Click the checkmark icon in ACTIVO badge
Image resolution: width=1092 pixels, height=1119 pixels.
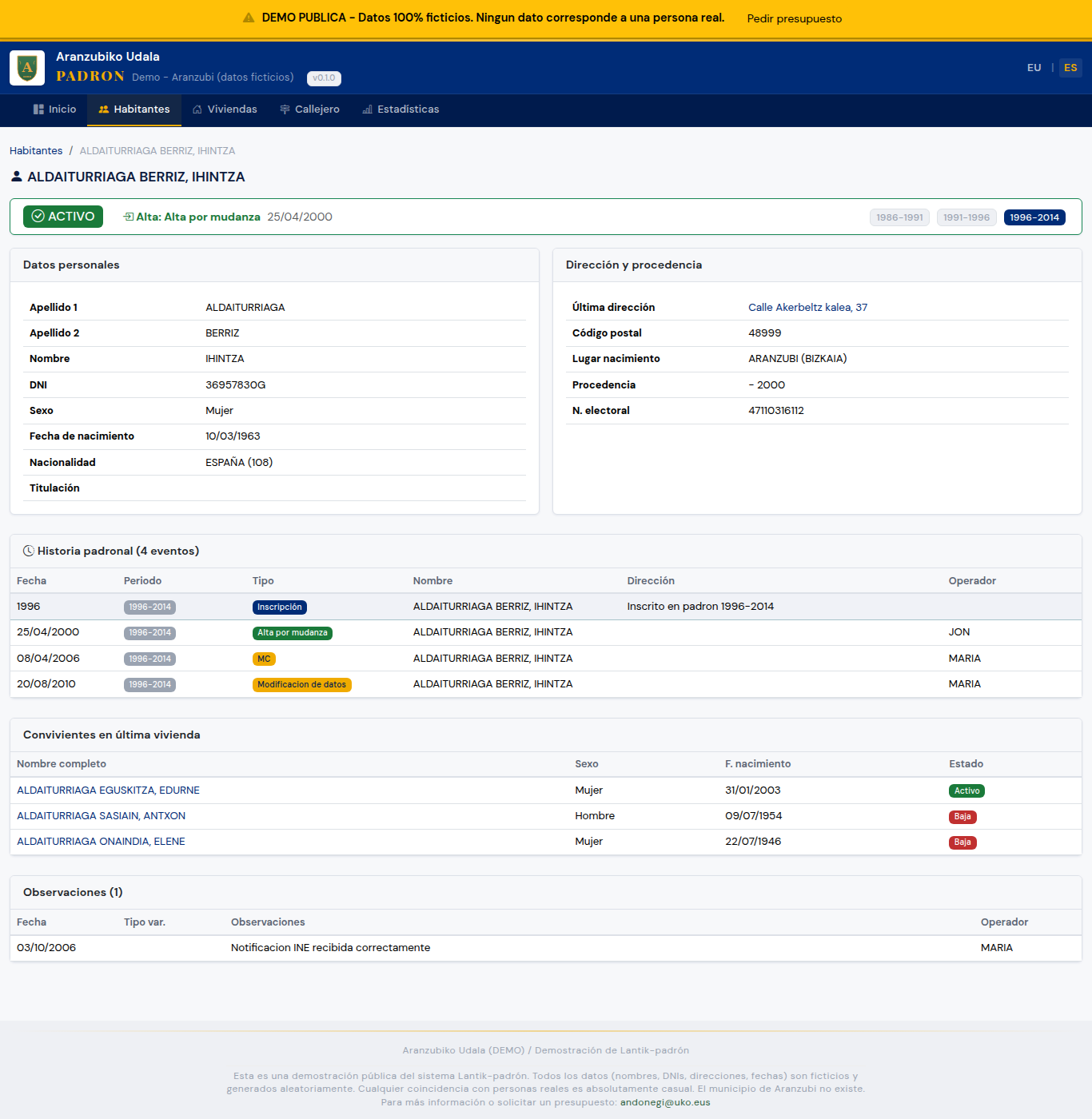(x=38, y=217)
